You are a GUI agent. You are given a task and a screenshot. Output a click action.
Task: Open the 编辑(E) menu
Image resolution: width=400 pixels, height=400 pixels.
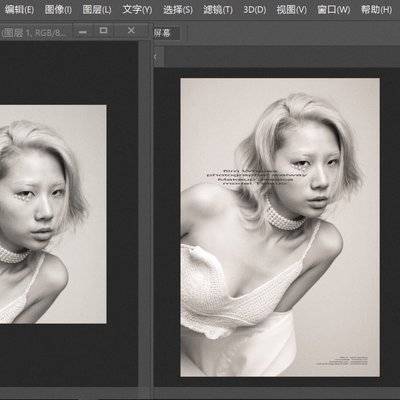[19, 9]
